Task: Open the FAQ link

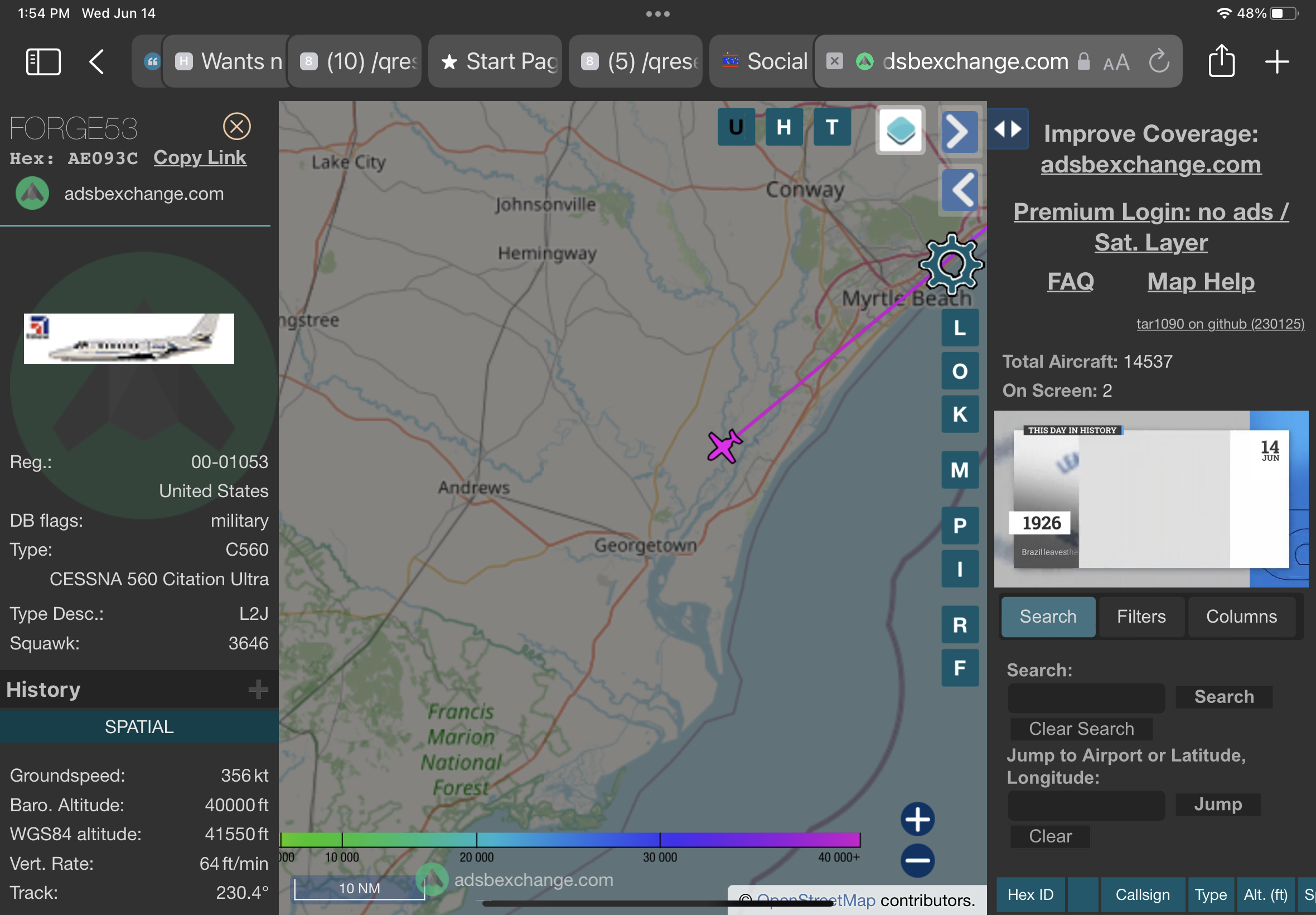Action: coord(1070,281)
